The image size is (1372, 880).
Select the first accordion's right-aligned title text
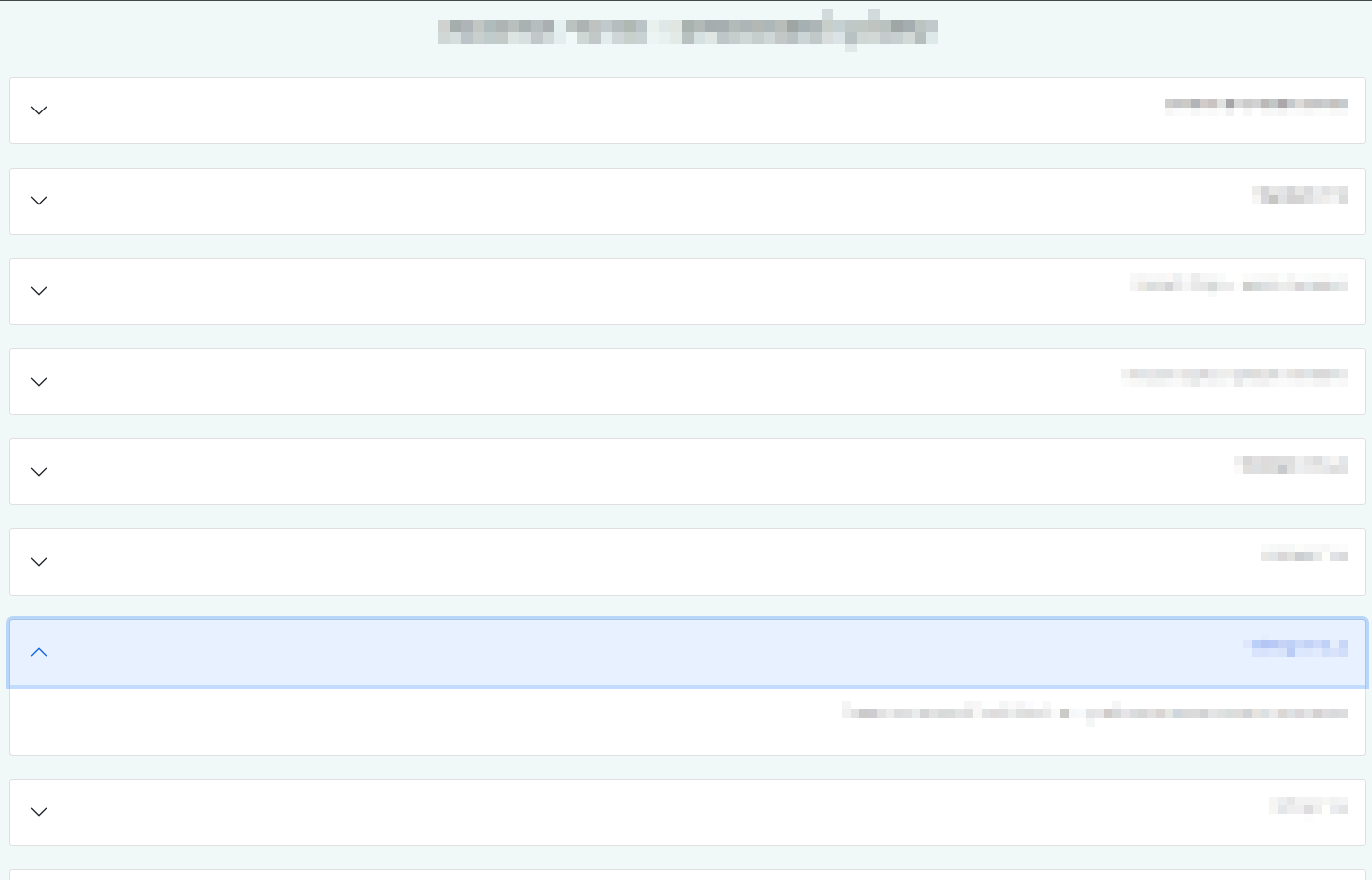pyautogui.click(x=1255, y=104)
